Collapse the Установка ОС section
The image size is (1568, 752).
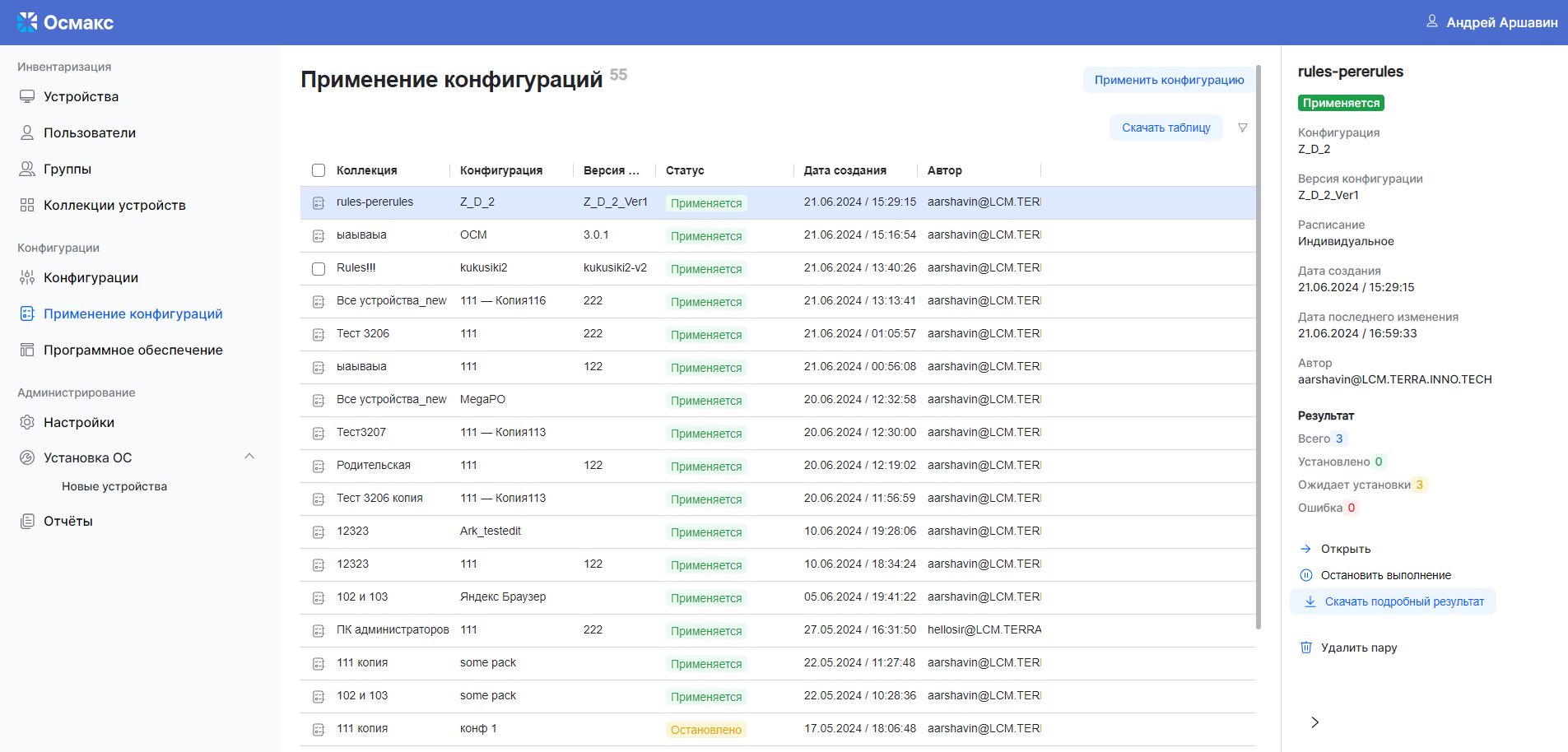pyautogui.click(x=249, y=457)
